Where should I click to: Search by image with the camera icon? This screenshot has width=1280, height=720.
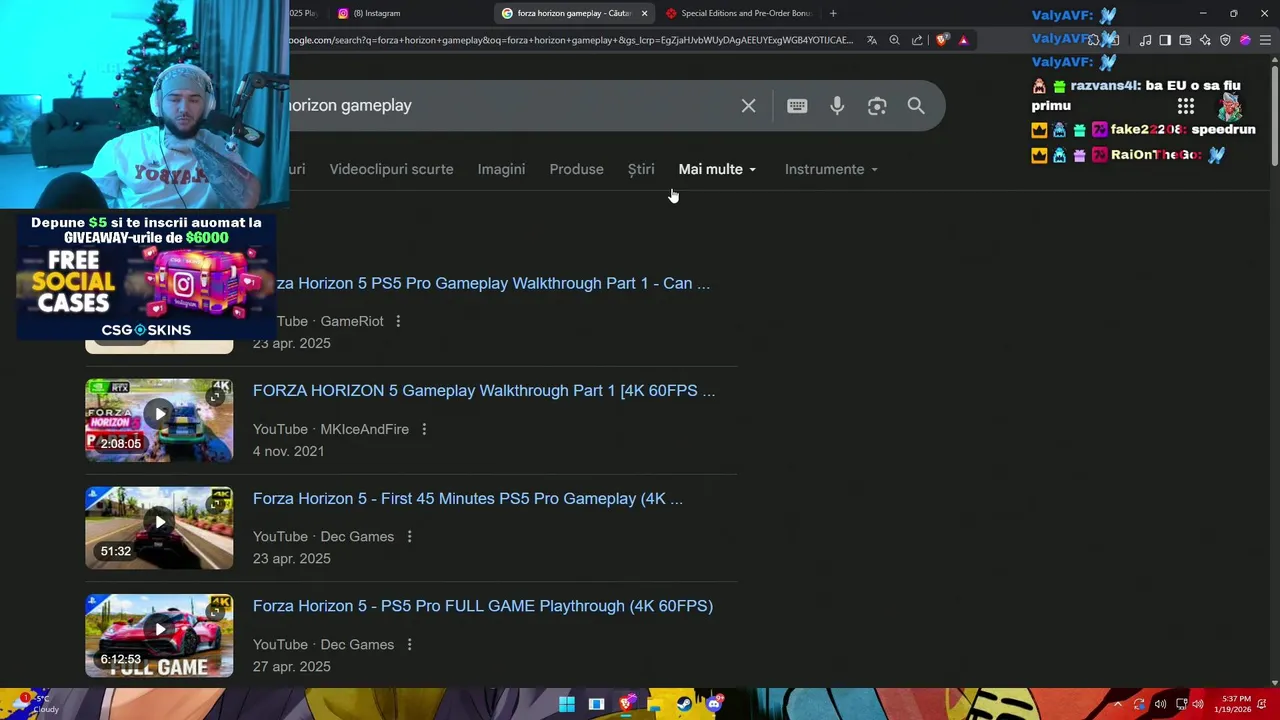pyautogui.click(x=877, y=106)
